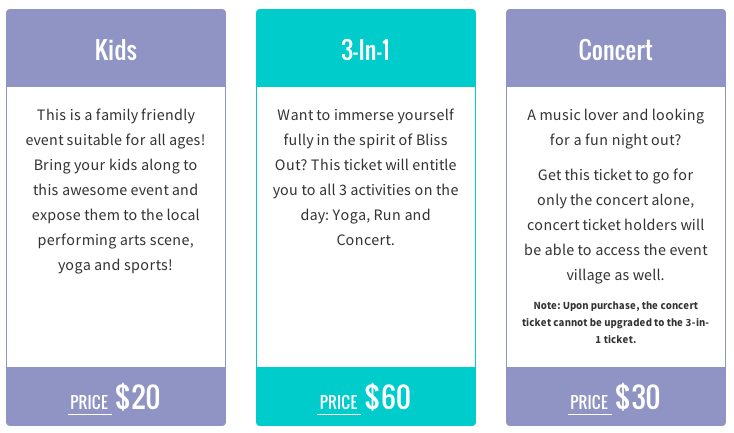
Task: Click the 3-In-1 'Want to immerse yourself' description
Action: point(365,176)
